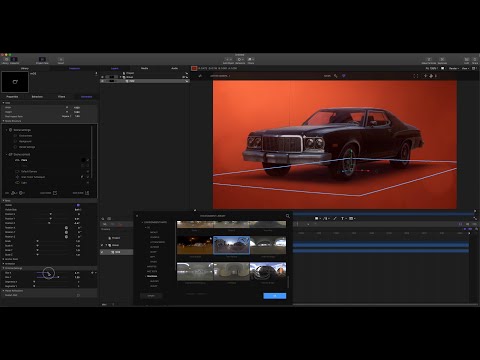Expand the Animation section

click(x=3, y=264)
